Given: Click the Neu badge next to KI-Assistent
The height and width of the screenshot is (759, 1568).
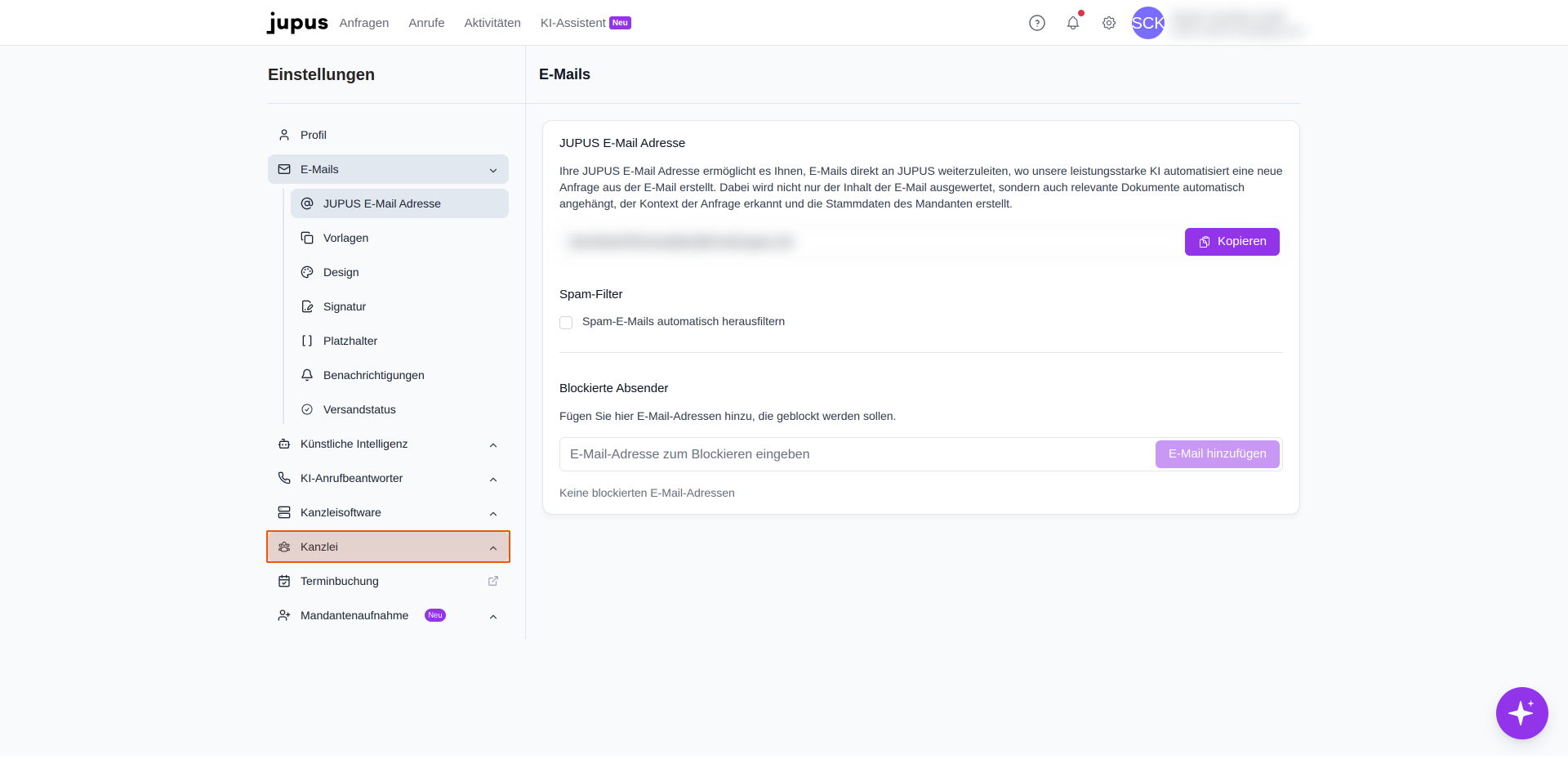Looking at the screenshot, I should [x=621, y=23].
